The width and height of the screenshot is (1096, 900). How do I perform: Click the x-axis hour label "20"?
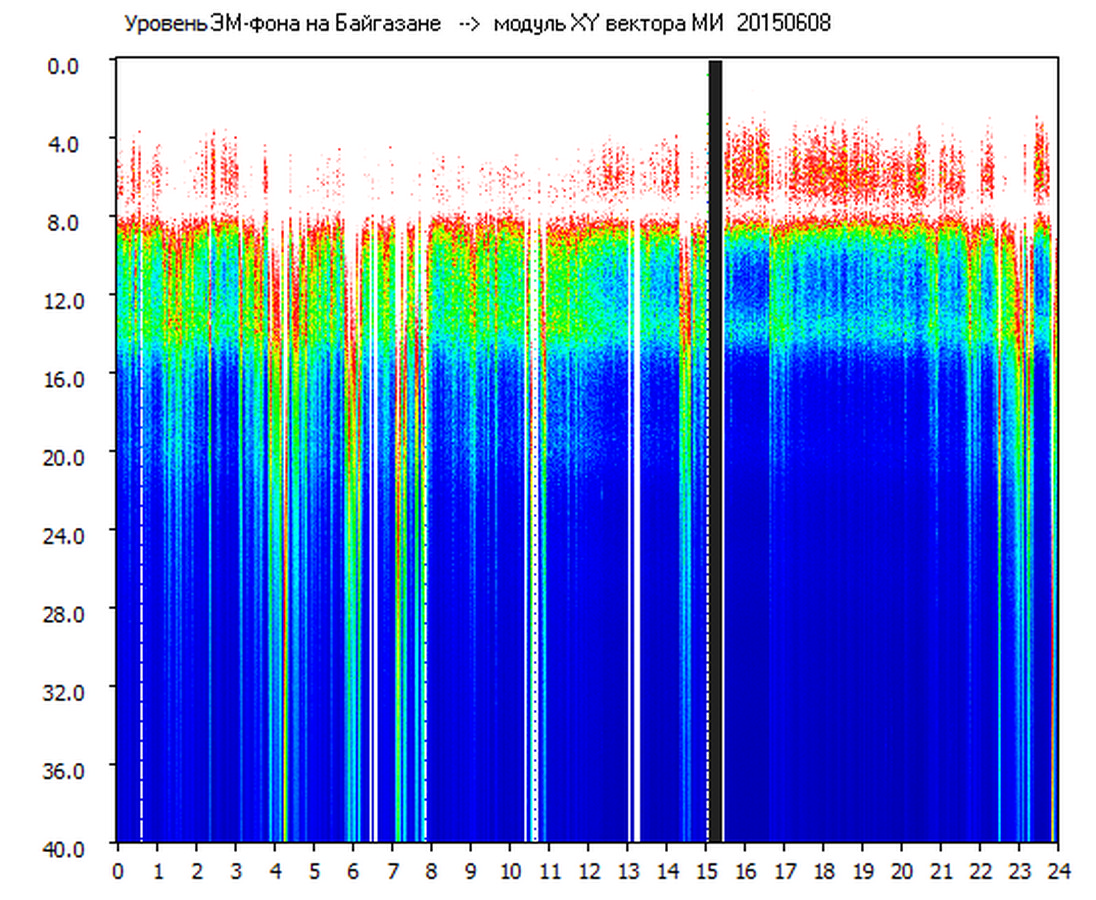coord(902,871)
